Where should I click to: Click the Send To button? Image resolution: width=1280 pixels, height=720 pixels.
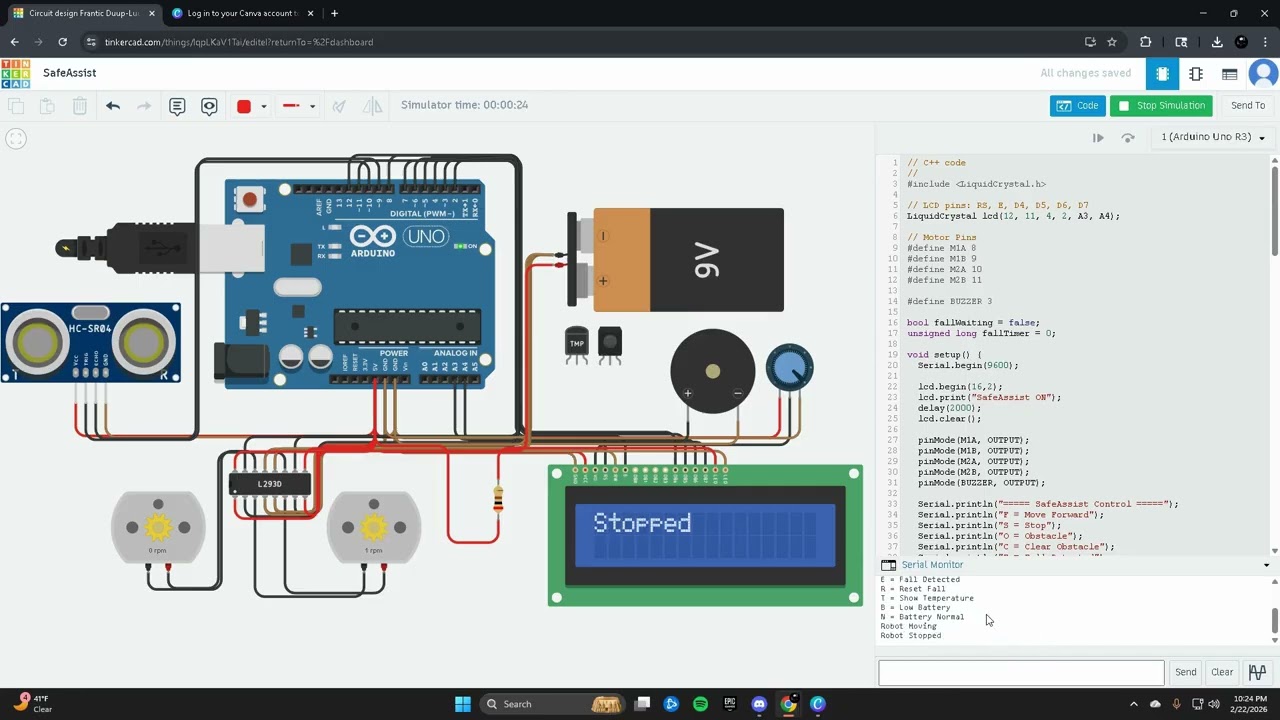[1247, 105]
